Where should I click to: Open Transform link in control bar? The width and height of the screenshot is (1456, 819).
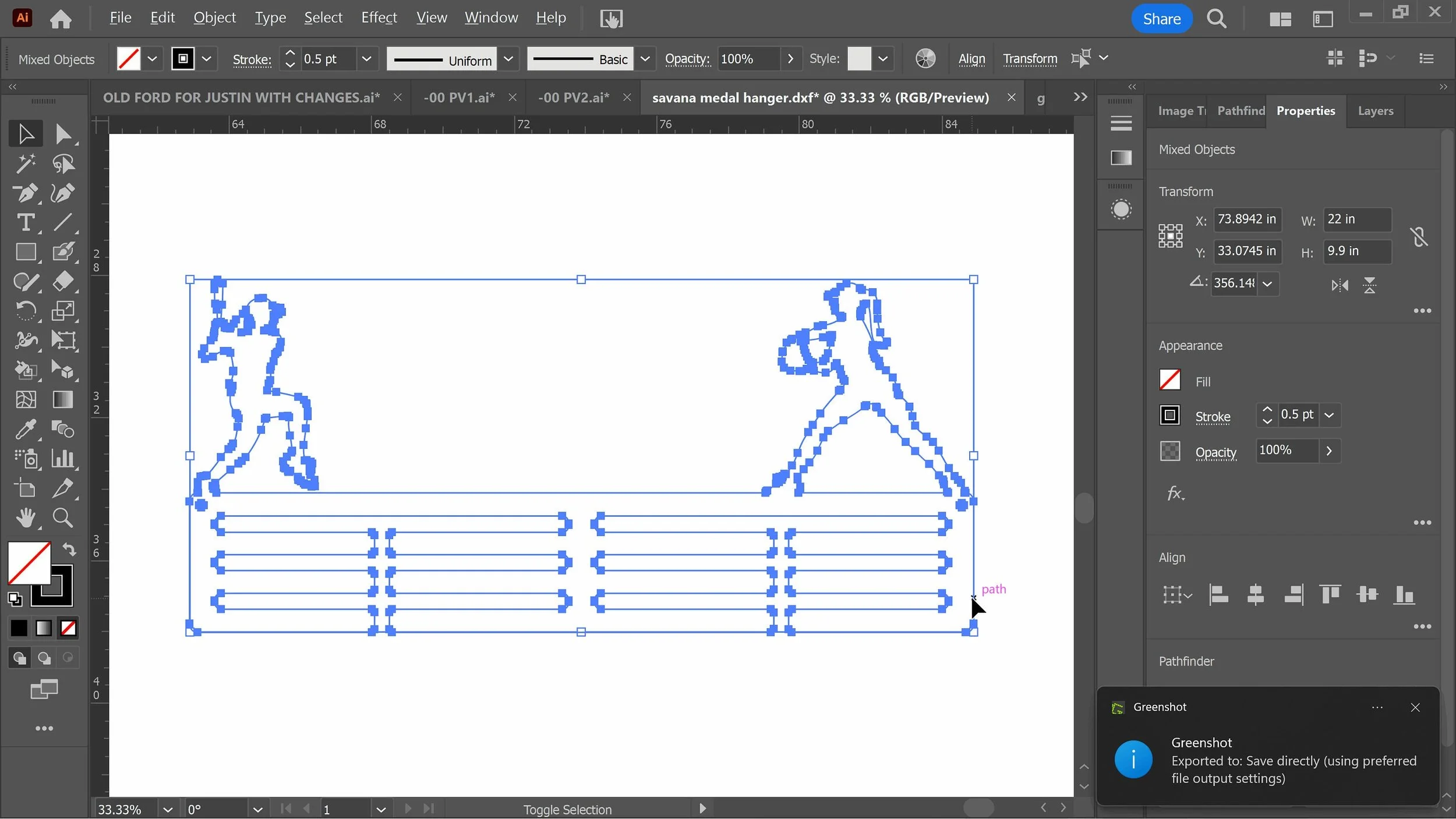point(1030,59)
